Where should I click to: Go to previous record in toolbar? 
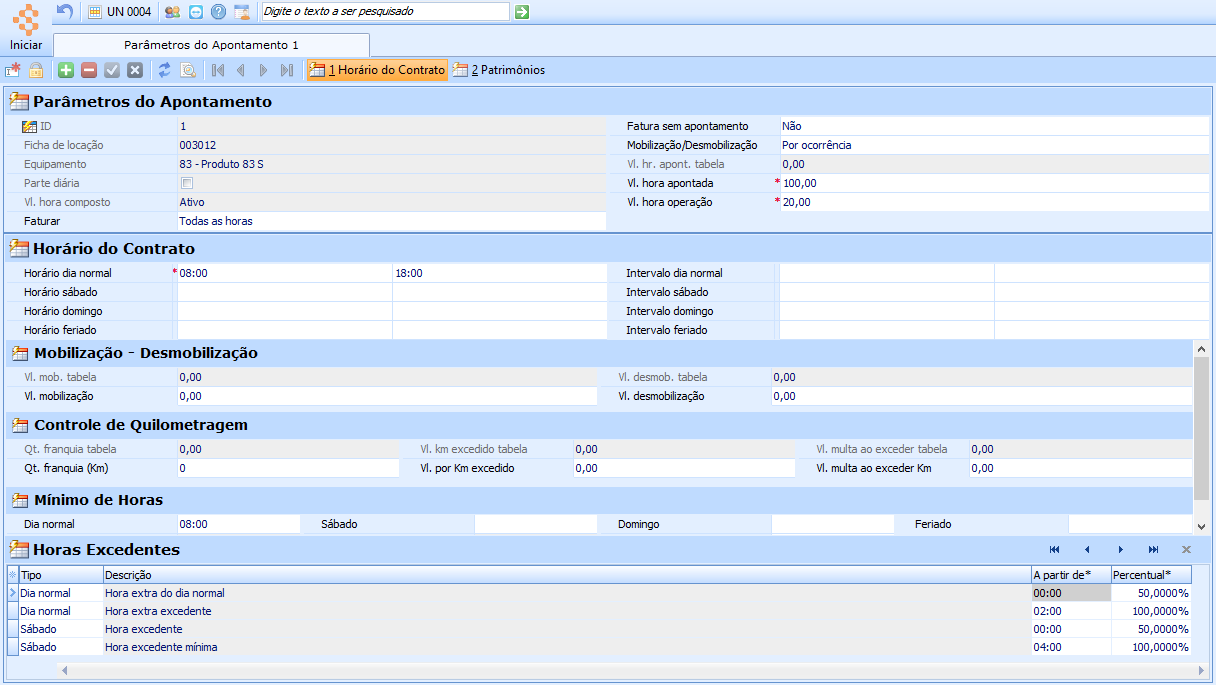click(241, 70)
